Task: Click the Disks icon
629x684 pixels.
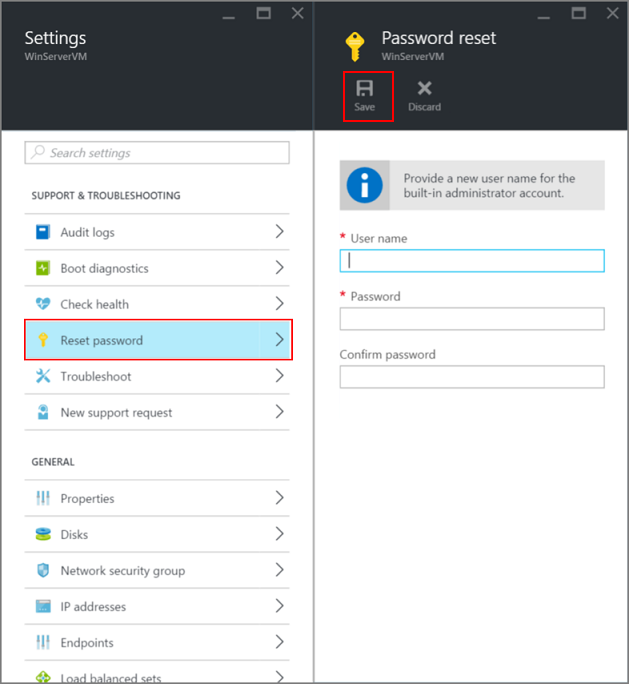Action: 43,534
